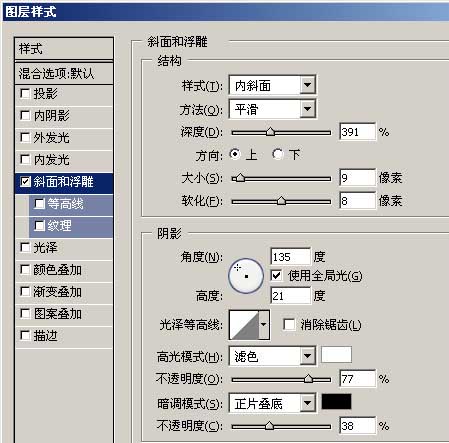
Task: Enable the 投影 drop shadow checkbox
Action: [25, 94]
